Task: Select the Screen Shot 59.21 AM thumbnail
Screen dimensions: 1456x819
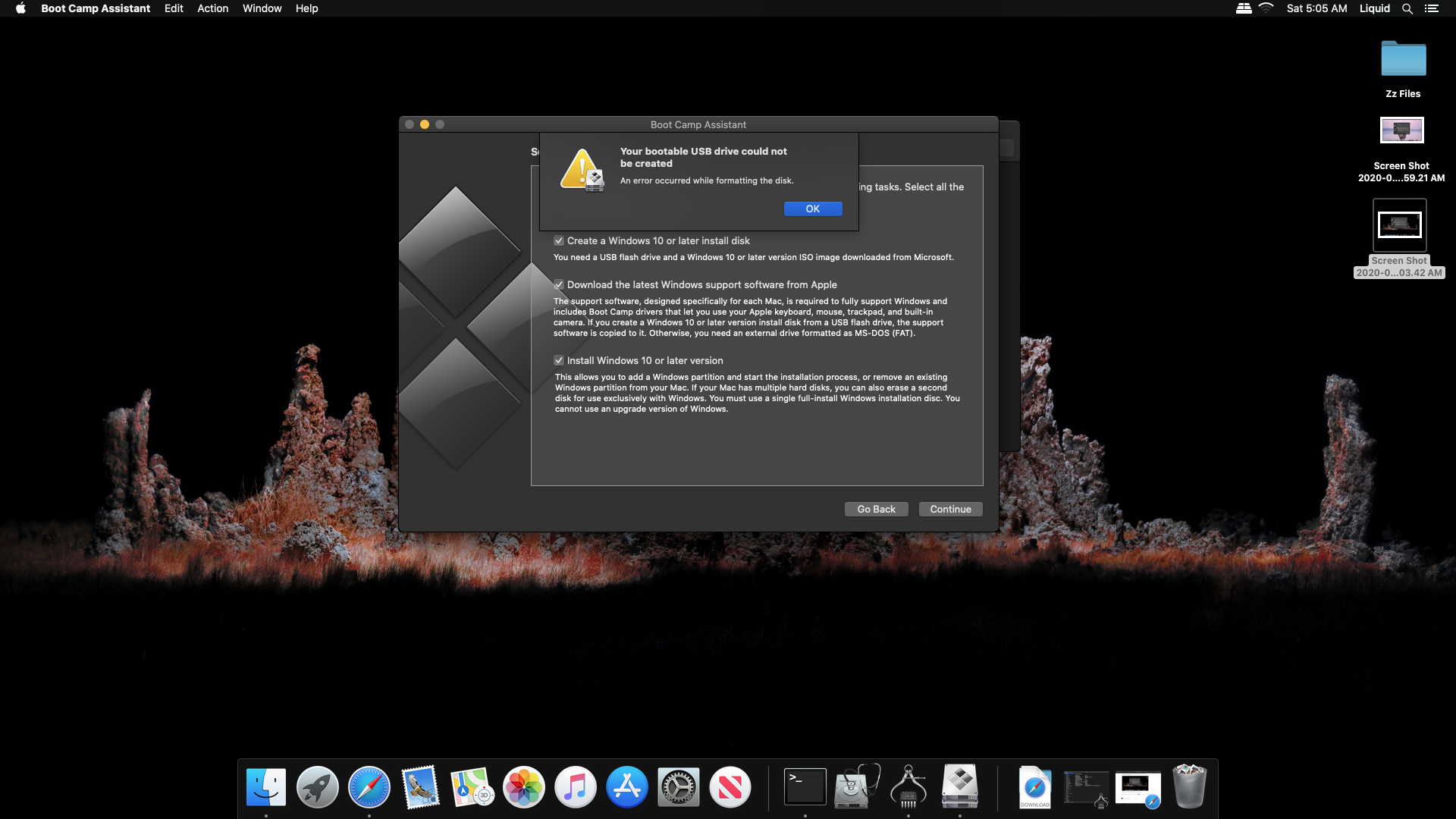Action: 1401,130
